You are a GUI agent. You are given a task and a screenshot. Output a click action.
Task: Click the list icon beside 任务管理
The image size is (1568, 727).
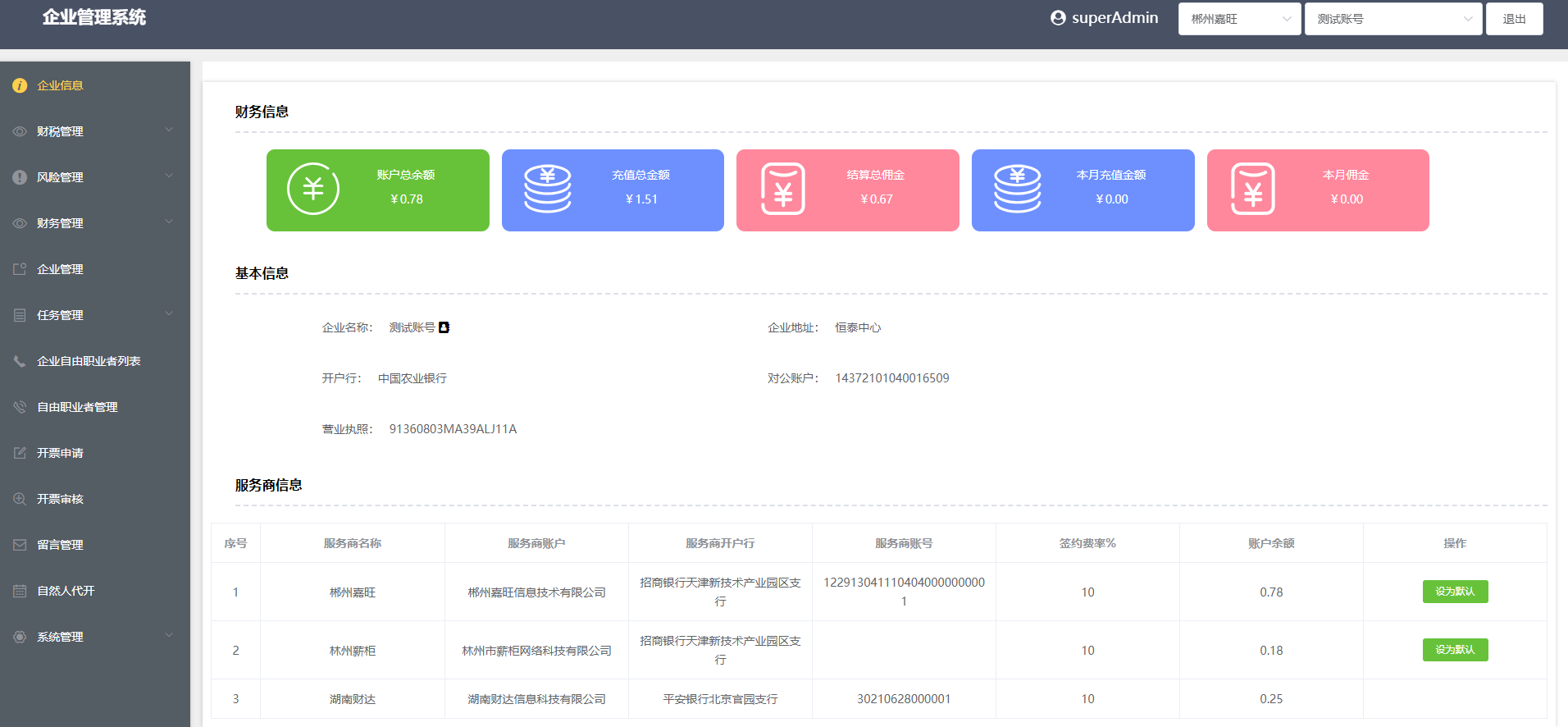[20, 315]
